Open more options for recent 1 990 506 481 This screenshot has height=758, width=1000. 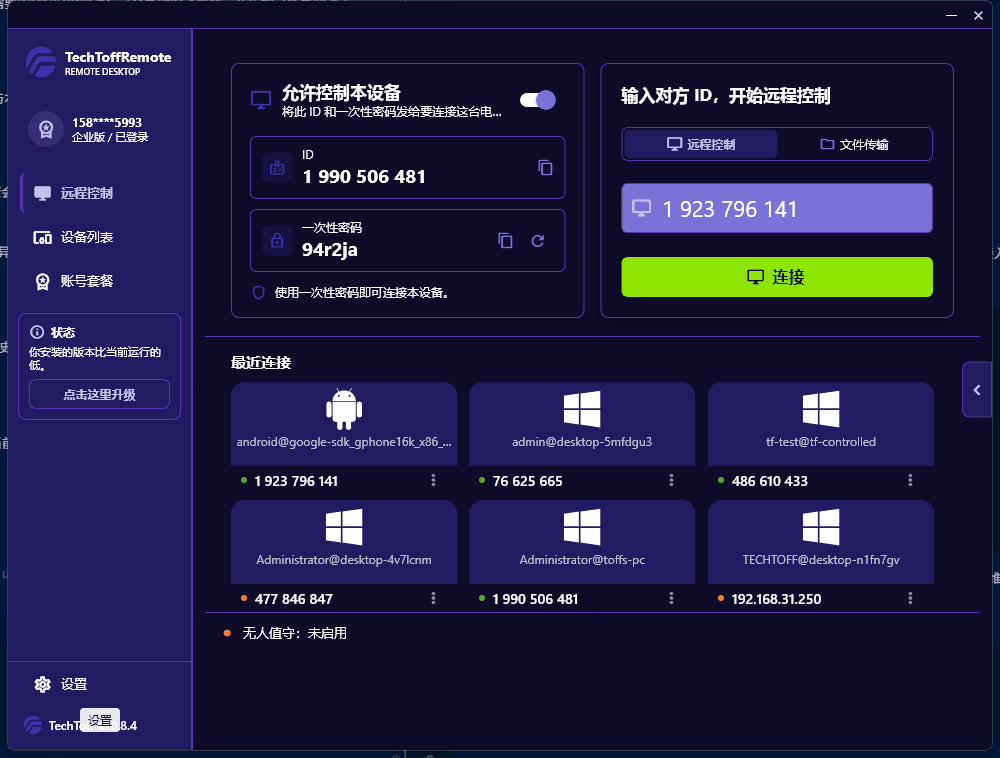[x=671, y=598]
